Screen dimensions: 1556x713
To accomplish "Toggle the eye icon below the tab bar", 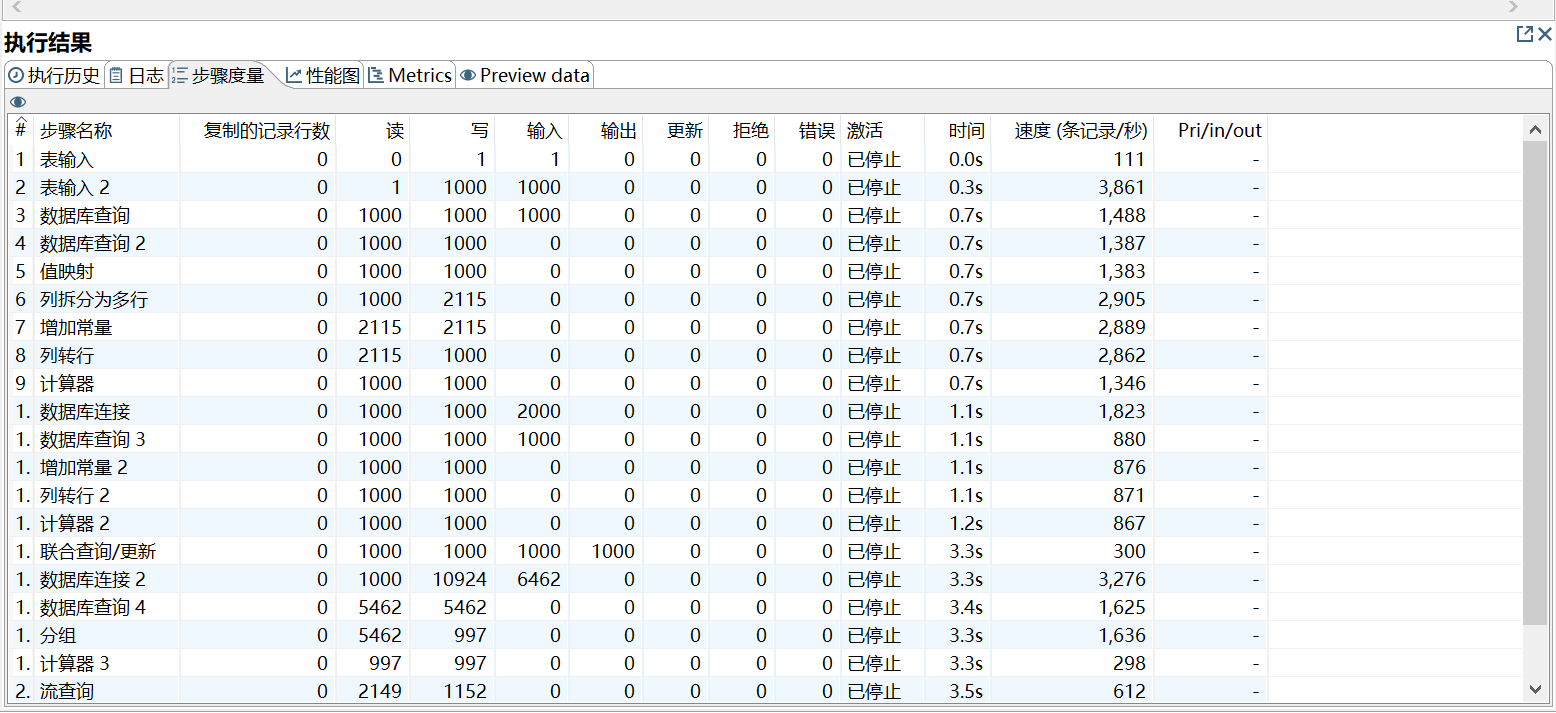I will point(17,102).
